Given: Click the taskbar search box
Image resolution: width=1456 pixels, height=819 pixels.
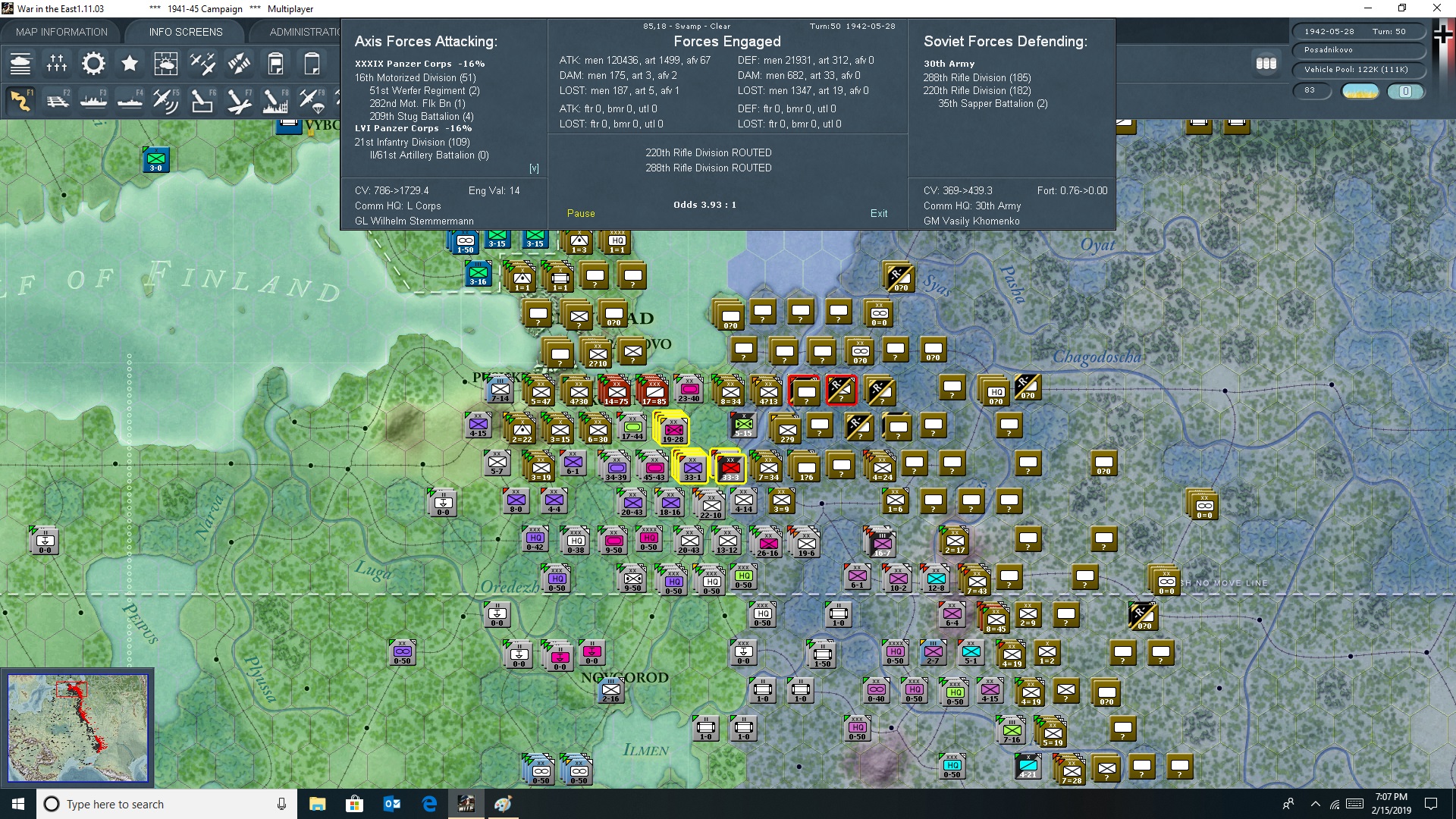Looking at the screenshot, I should pos(167,804).
